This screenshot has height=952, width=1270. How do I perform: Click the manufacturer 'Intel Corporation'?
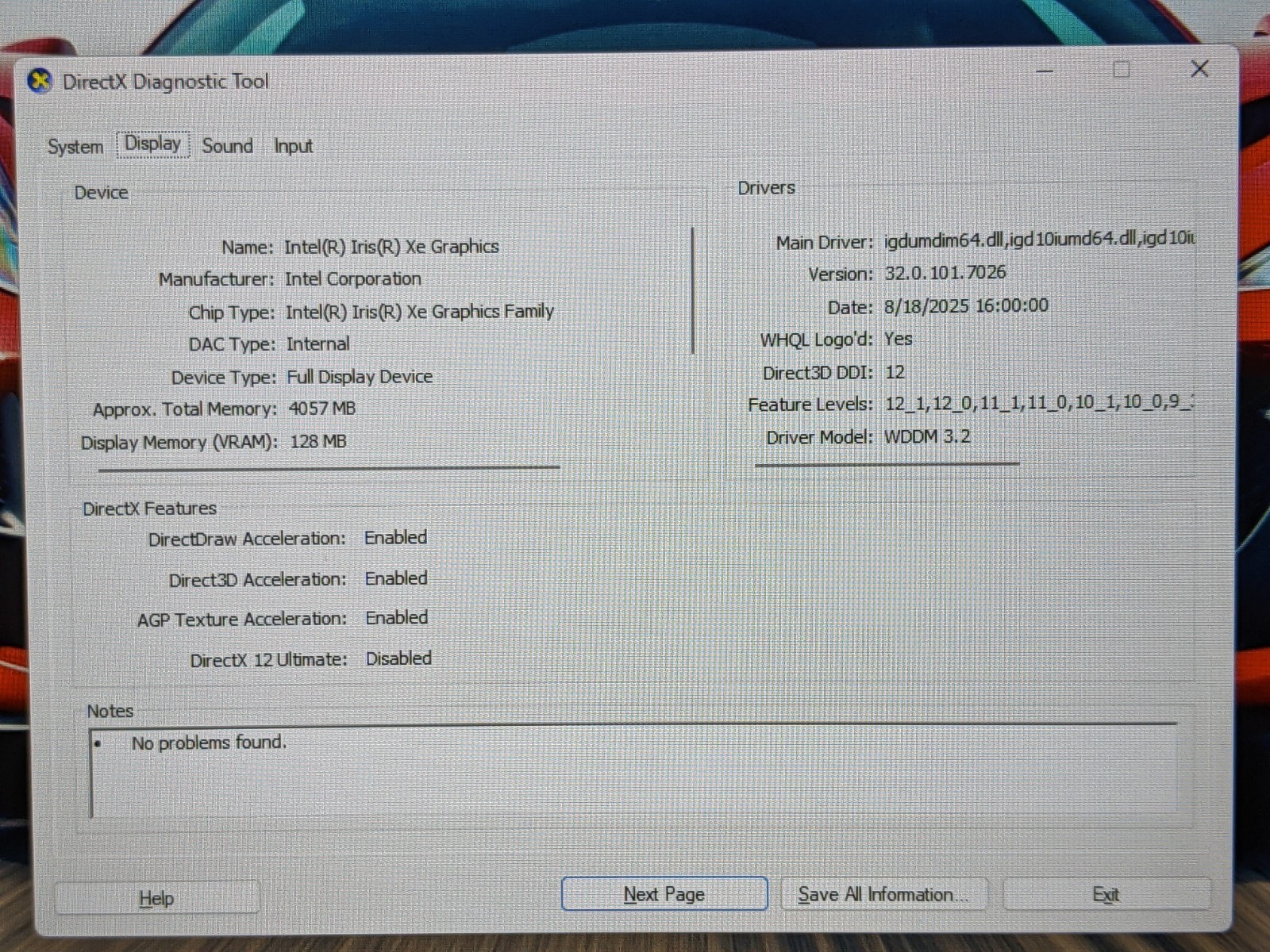point(353,279)
